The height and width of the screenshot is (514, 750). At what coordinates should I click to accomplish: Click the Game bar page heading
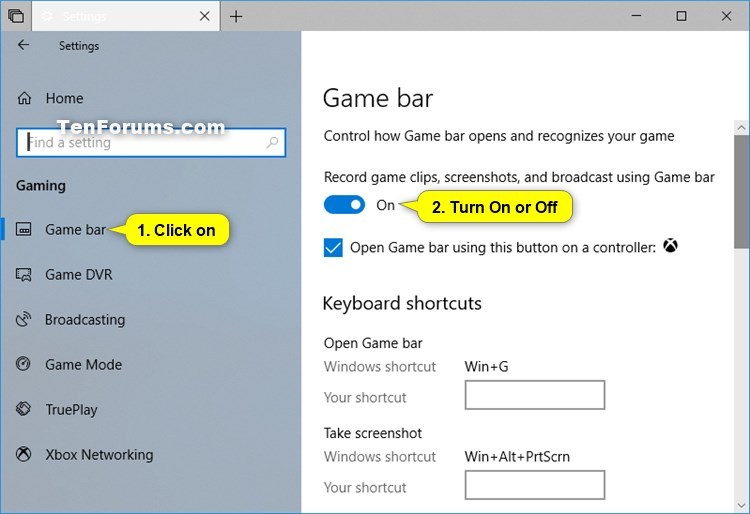tap(378, 98)
